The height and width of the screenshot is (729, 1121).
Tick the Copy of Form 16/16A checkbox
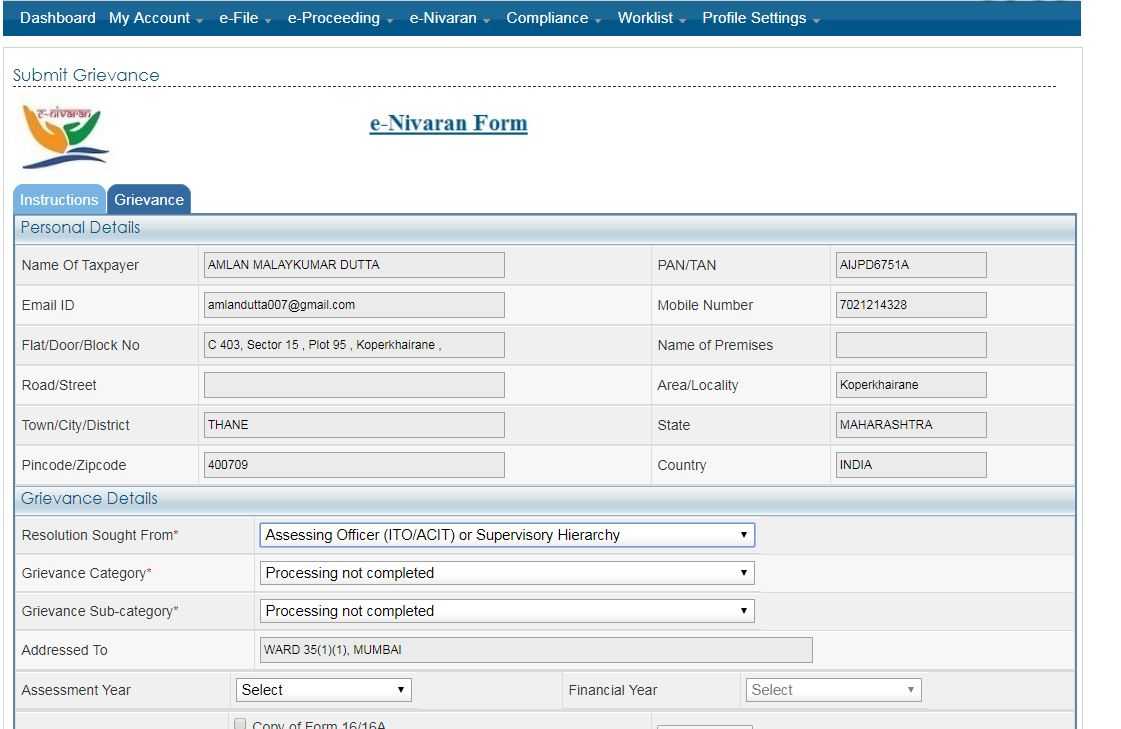[x=240, y=724]
